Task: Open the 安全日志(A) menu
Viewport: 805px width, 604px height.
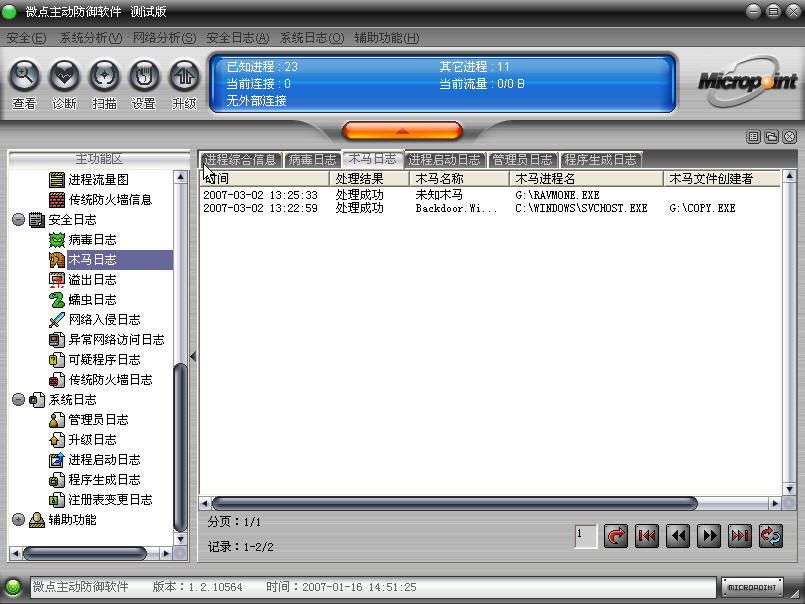Action: point(238,38)
